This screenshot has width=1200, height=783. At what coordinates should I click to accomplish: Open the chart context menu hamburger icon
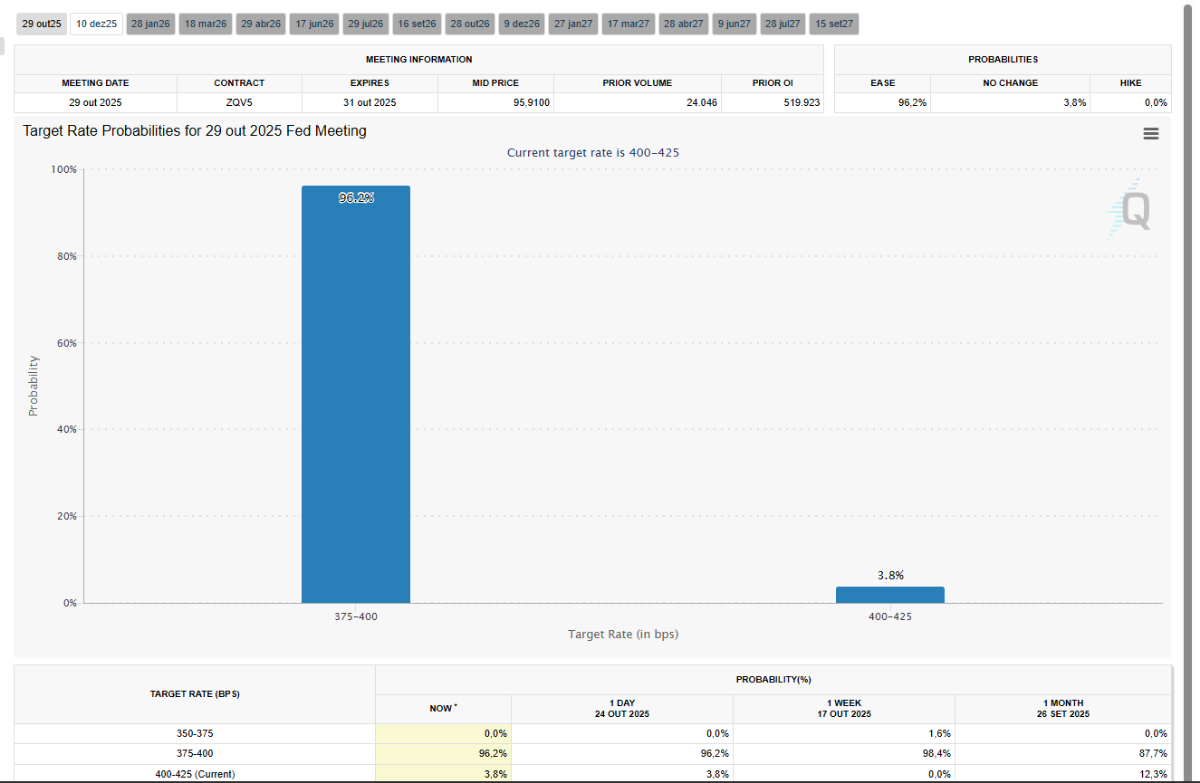pos(1150,133)
